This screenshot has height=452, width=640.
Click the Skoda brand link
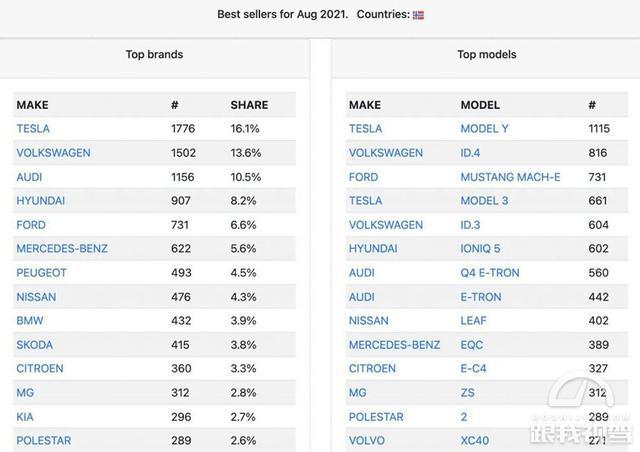pyautogui.click(x=36, y=345)
